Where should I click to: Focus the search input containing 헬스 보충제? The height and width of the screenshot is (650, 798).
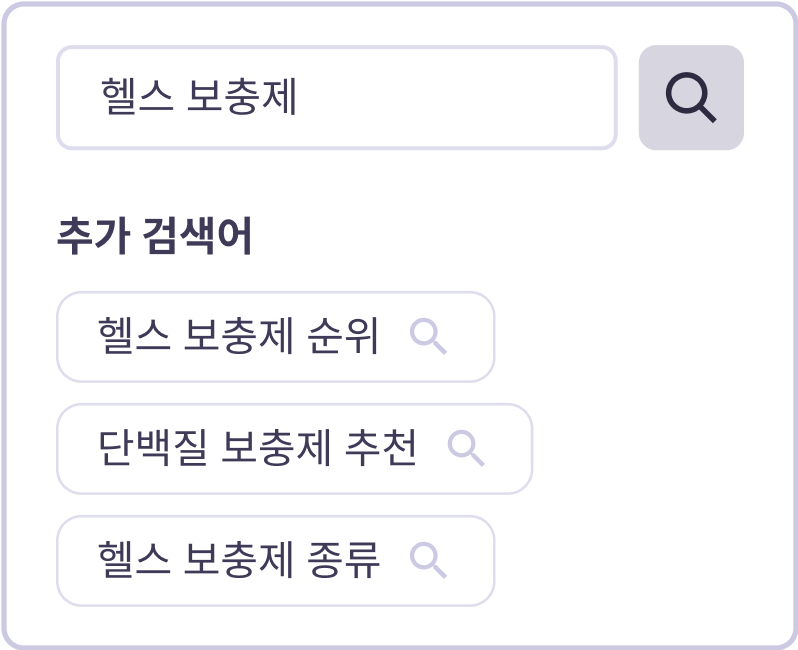pyautogui.click(x=336, y=98)
